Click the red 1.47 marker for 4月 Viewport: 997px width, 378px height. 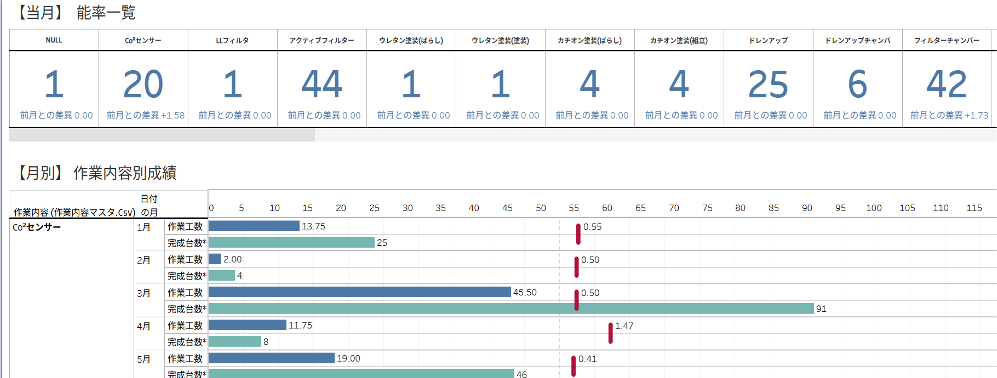click(610, 333)
